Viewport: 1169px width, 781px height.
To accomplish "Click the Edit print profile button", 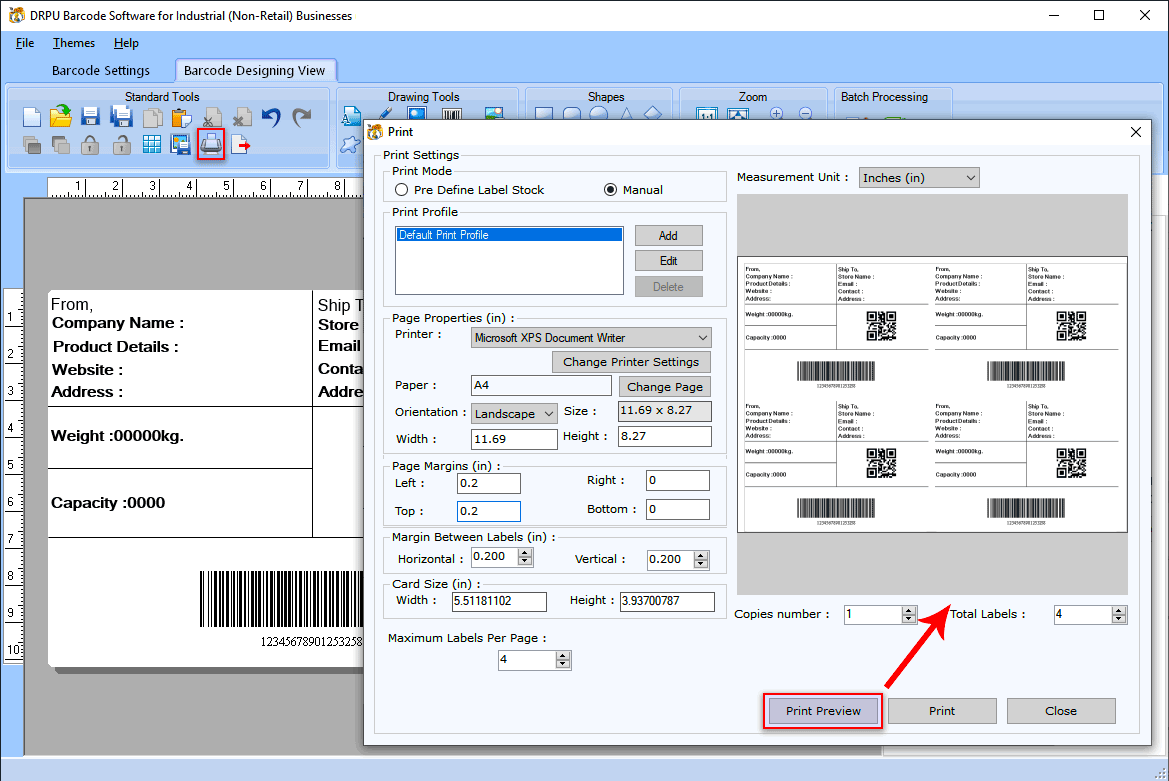I will tap(669, 261).
